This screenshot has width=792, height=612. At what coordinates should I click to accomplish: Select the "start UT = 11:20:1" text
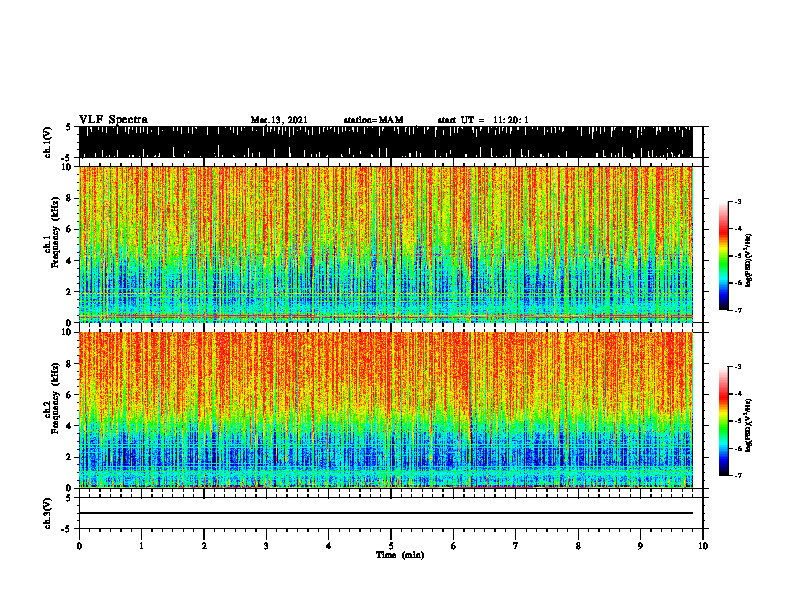tap(483, 120)
